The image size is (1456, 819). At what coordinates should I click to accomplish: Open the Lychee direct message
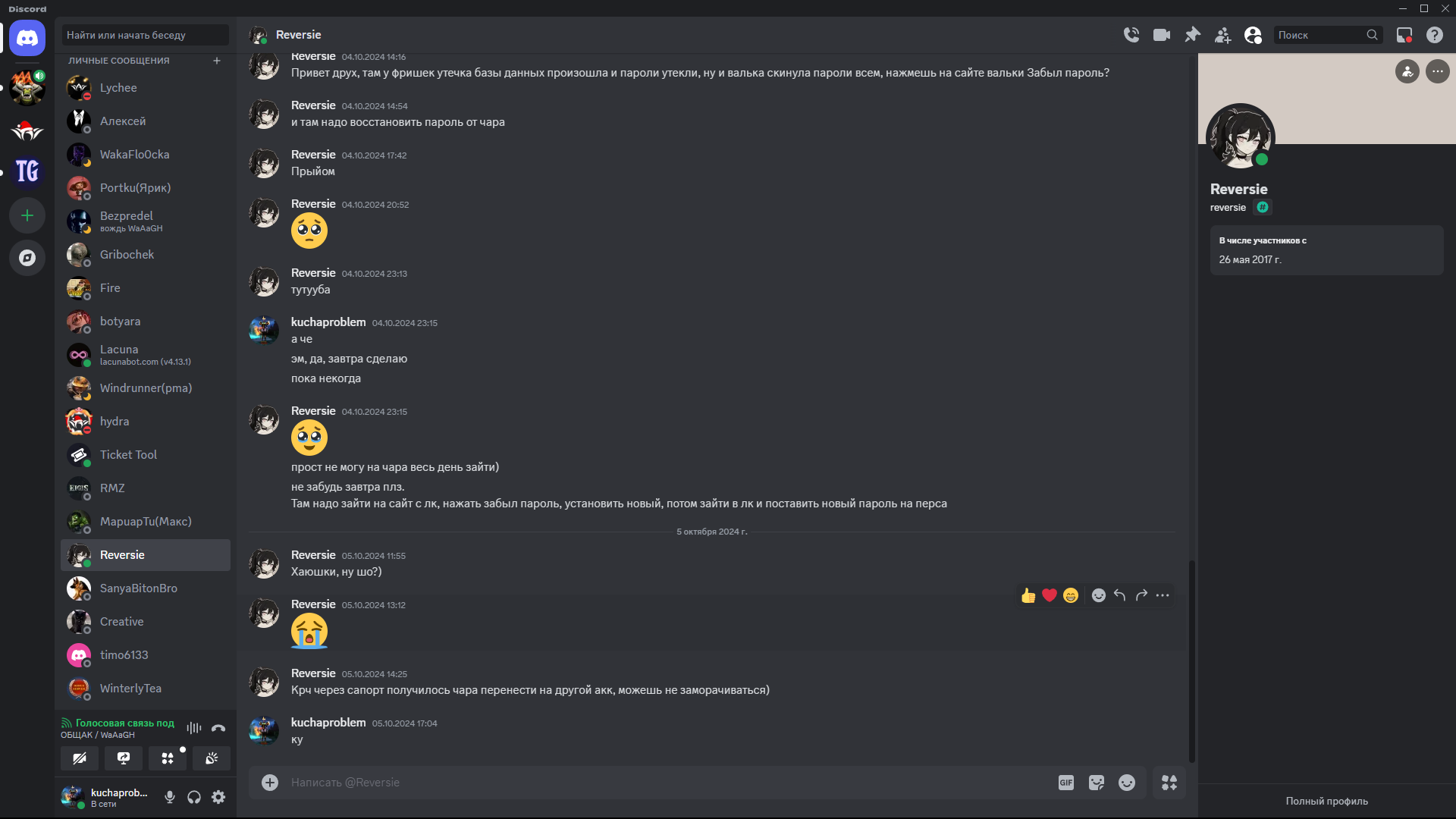119,88
